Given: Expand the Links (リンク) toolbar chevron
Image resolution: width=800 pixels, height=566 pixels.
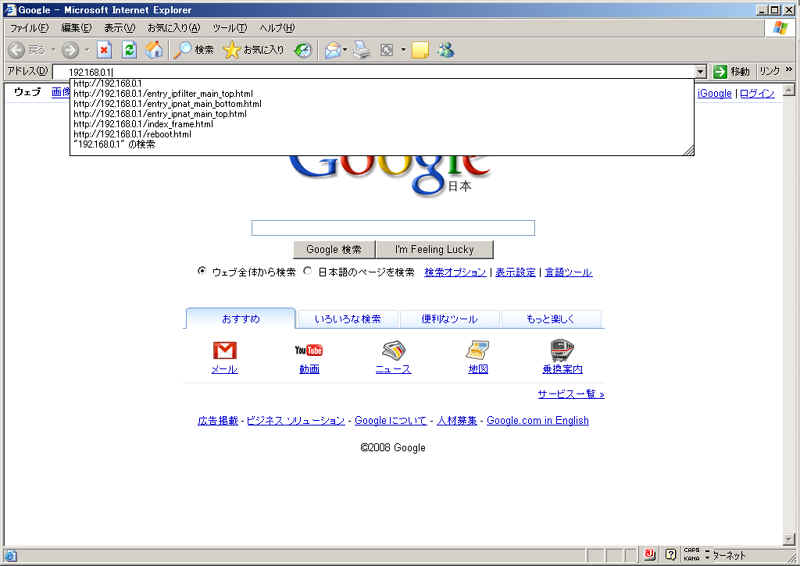Looking at the screenshot, I should pyautogui.click(x=789, y=69).
